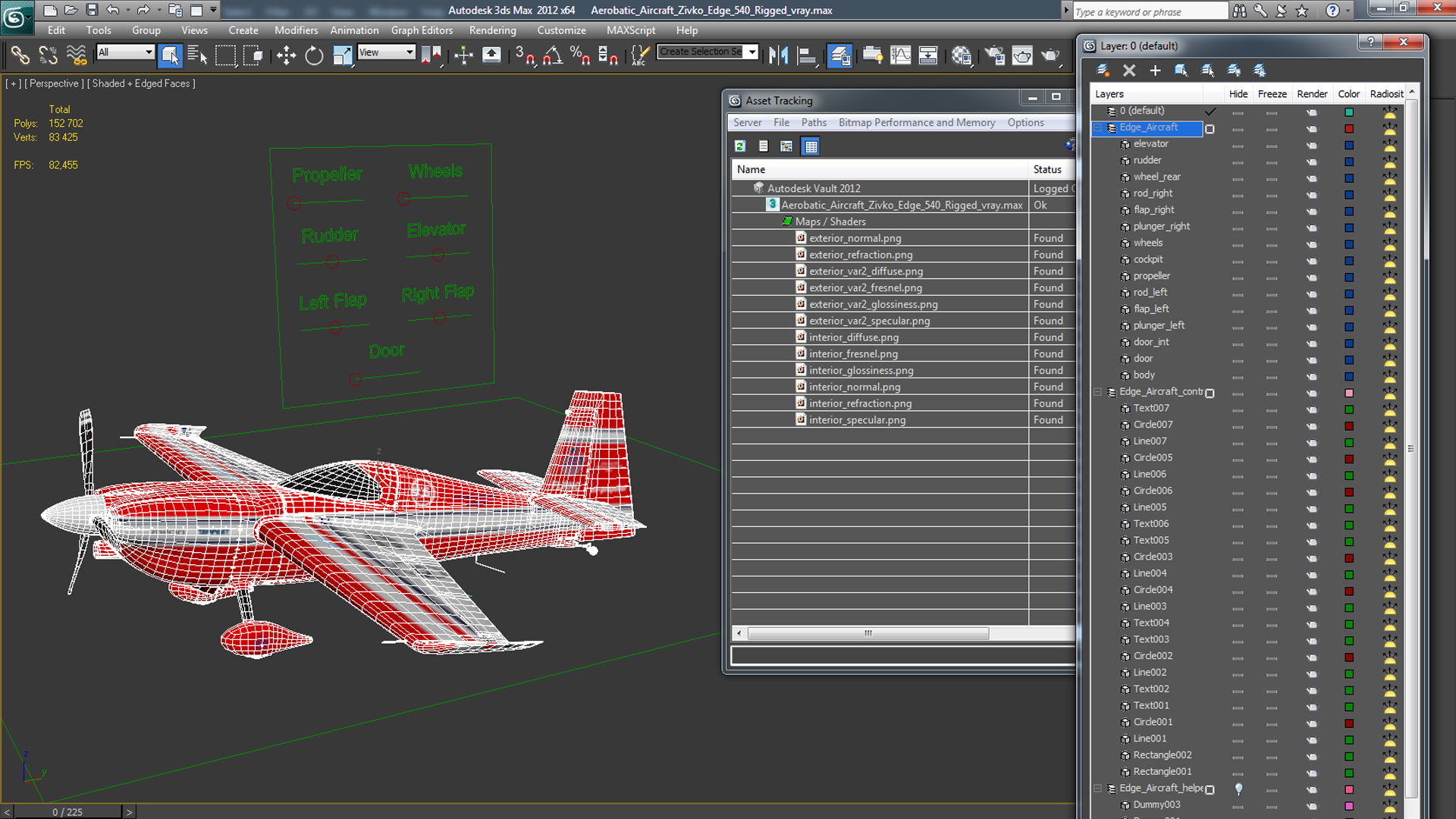Open the Graph Editors menu
This screenshot has width=1456, height=819.
[x=422, y=30]
